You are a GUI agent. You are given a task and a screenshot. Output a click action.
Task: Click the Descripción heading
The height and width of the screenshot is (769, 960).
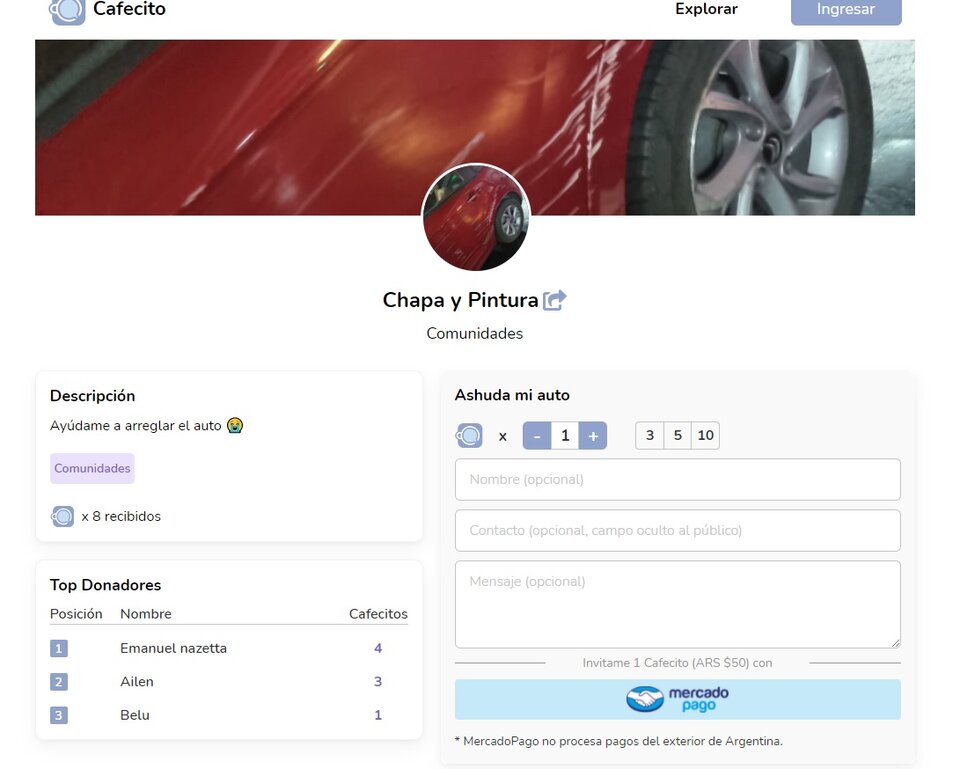pyautogui.click(x=92, y=396)
